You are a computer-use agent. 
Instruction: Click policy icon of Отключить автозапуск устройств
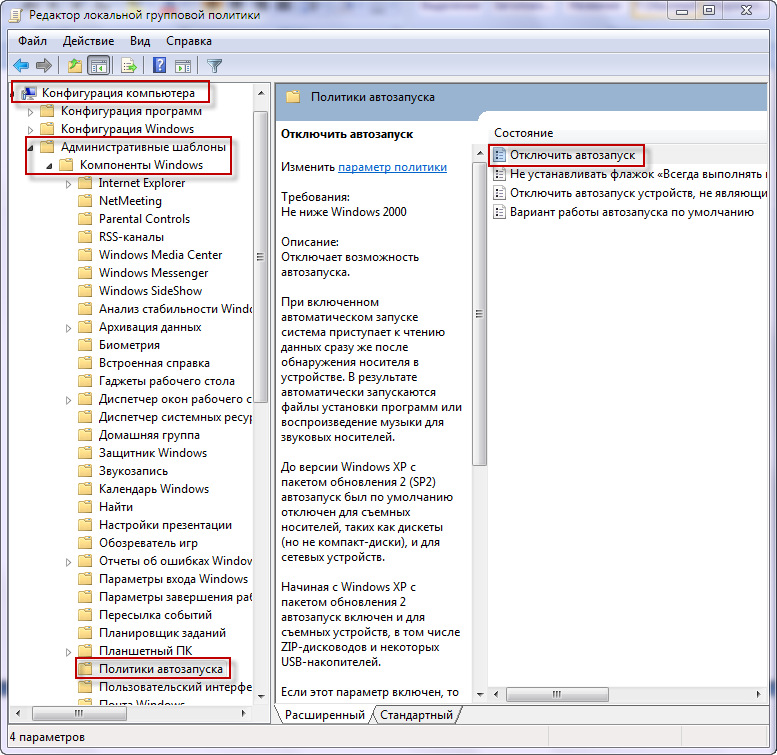click(x=499, y=193)
